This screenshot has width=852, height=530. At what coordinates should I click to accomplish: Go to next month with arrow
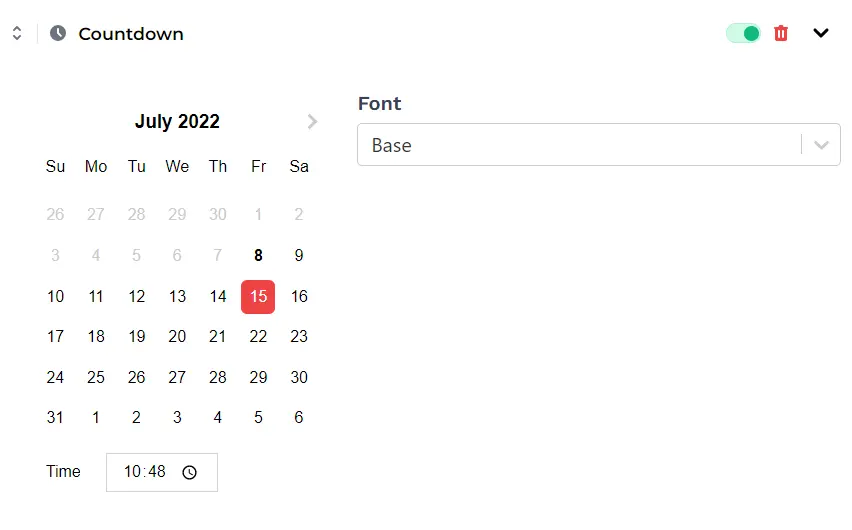[313, 122]
